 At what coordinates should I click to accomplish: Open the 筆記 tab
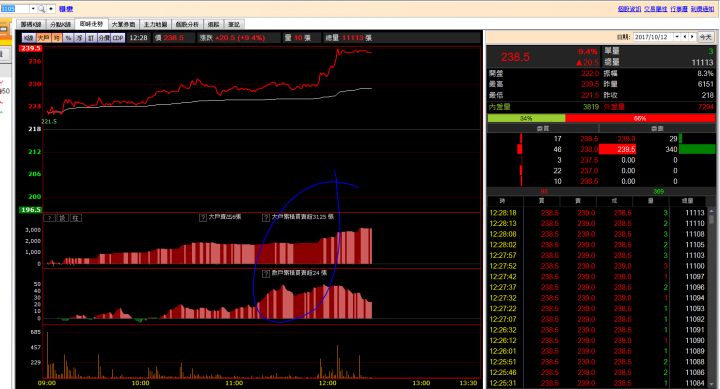tap(234, 24)
